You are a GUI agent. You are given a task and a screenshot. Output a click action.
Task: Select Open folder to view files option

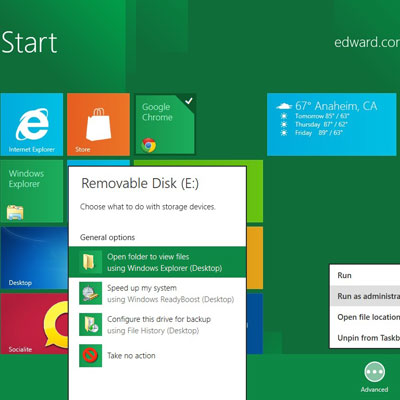point(157,262)
